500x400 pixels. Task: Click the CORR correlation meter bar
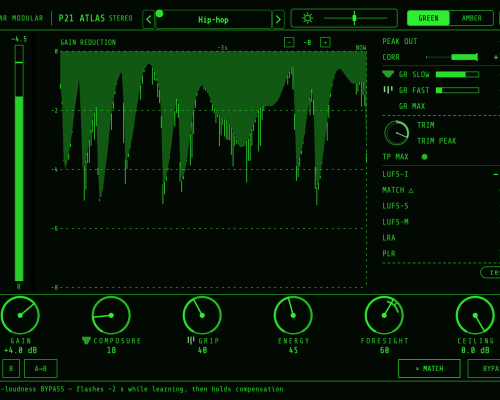[x=452, y=57]
